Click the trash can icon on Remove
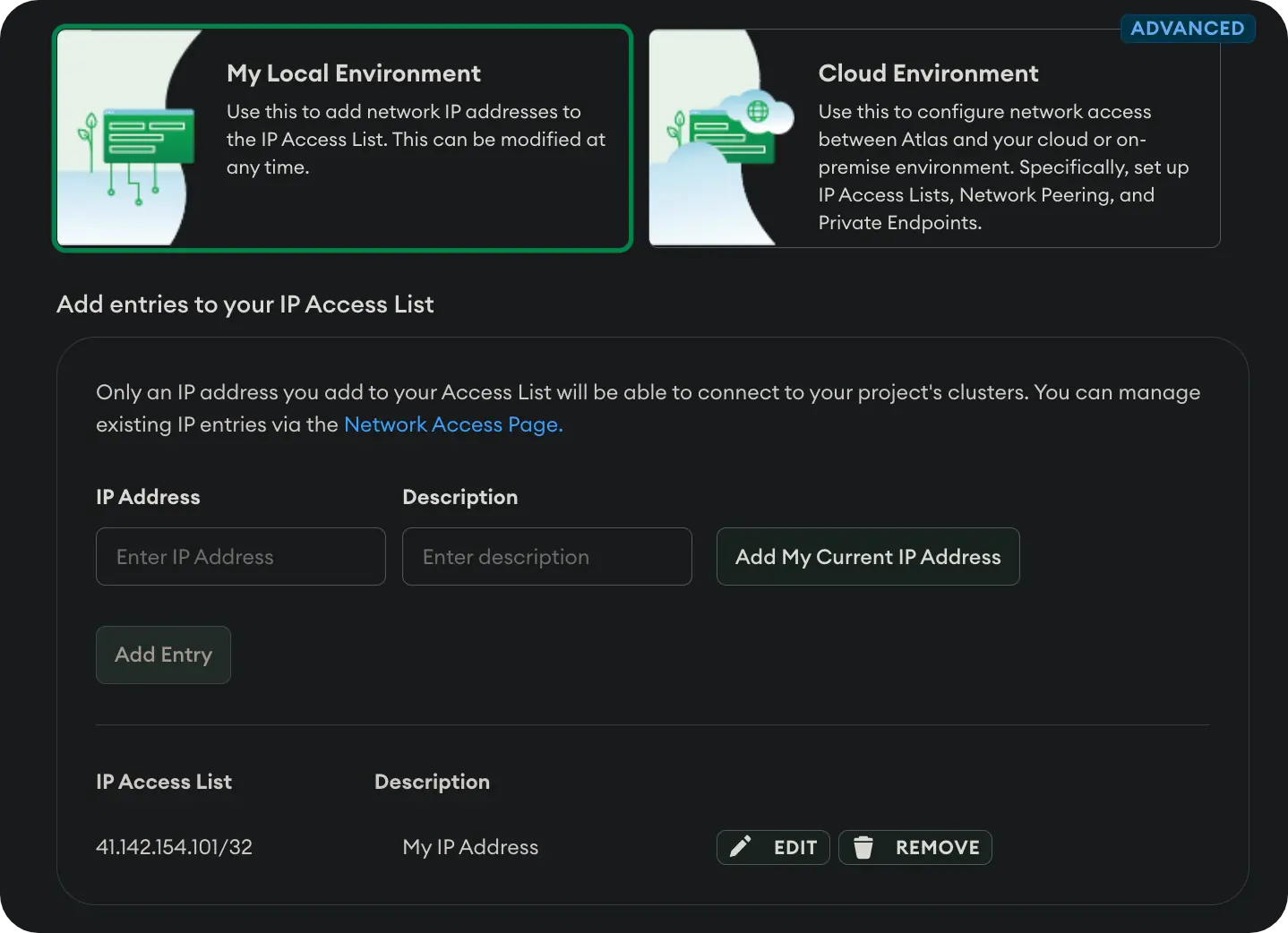Viewport: 1288px width, 933px height. tap(863, 847)
